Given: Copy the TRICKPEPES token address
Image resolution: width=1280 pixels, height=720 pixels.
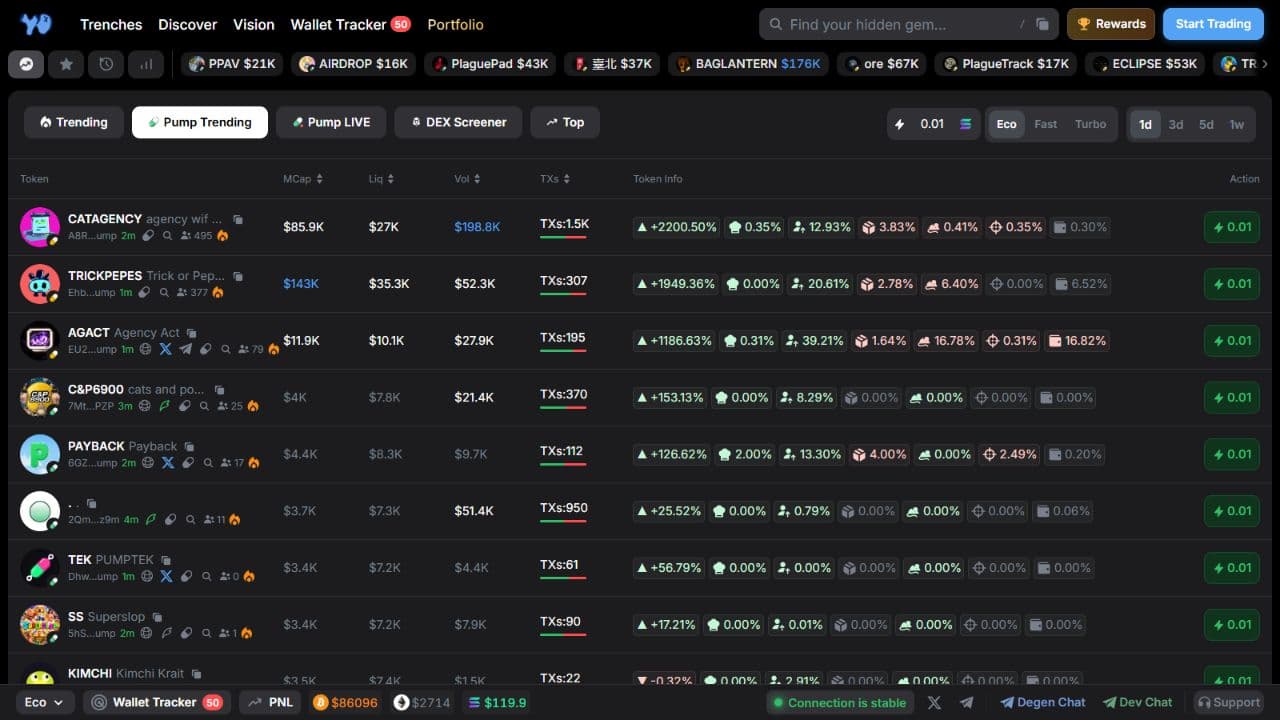Looking at the screenshot, I should pyautogui.click(x=238, y=276).
